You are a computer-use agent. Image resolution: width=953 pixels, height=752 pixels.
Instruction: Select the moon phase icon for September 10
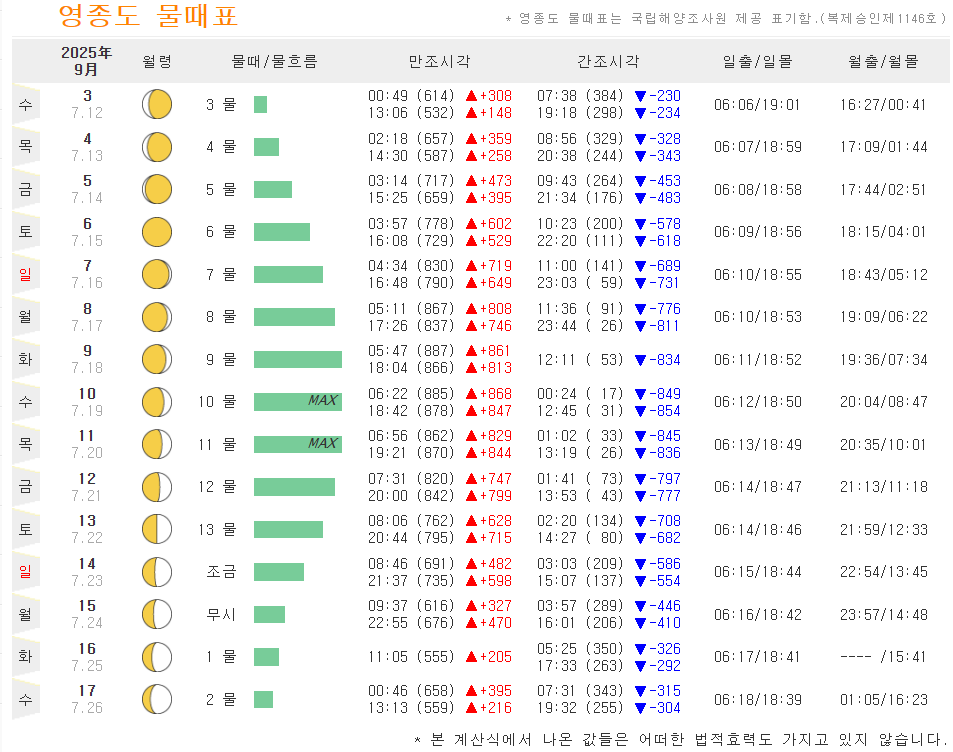tap(156, 400)
